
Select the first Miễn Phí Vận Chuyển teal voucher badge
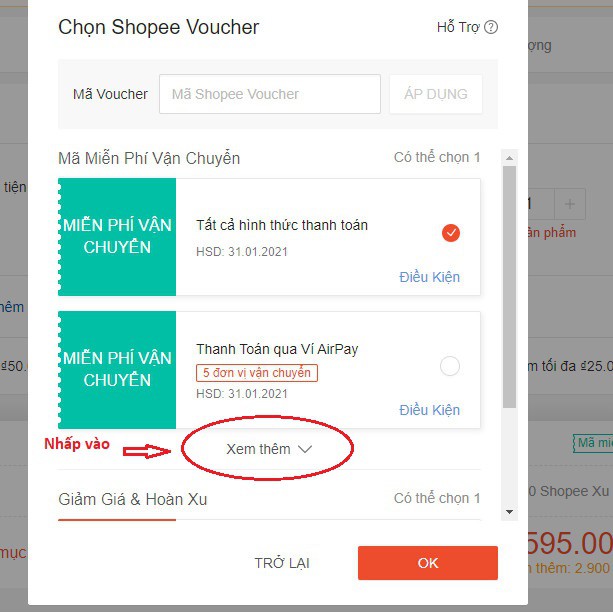point(117,237)
